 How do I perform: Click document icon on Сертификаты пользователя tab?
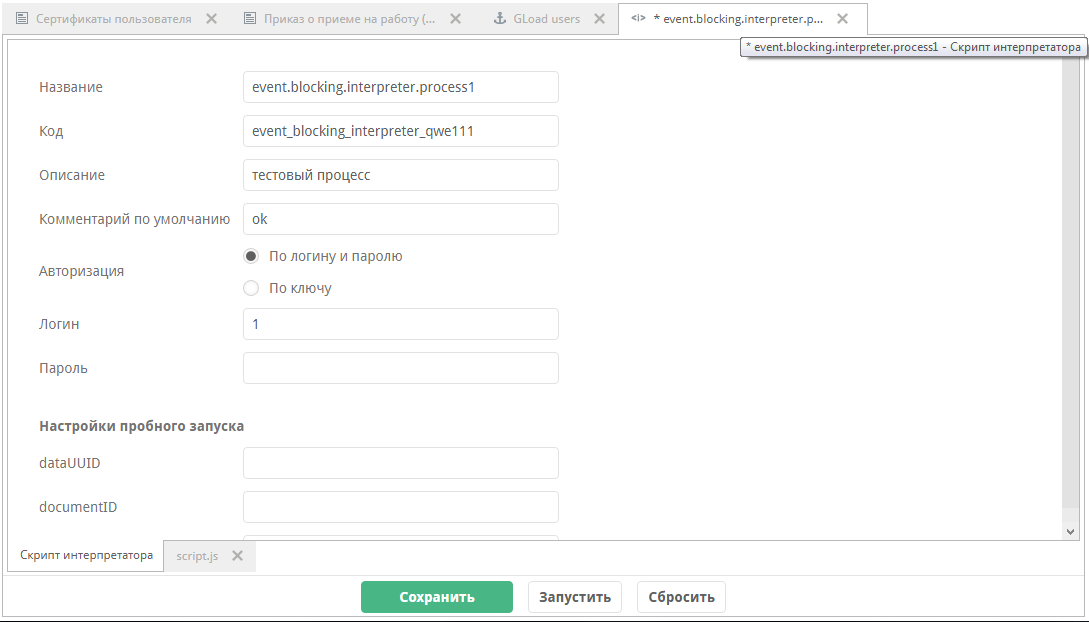click(x=22, y=19)
